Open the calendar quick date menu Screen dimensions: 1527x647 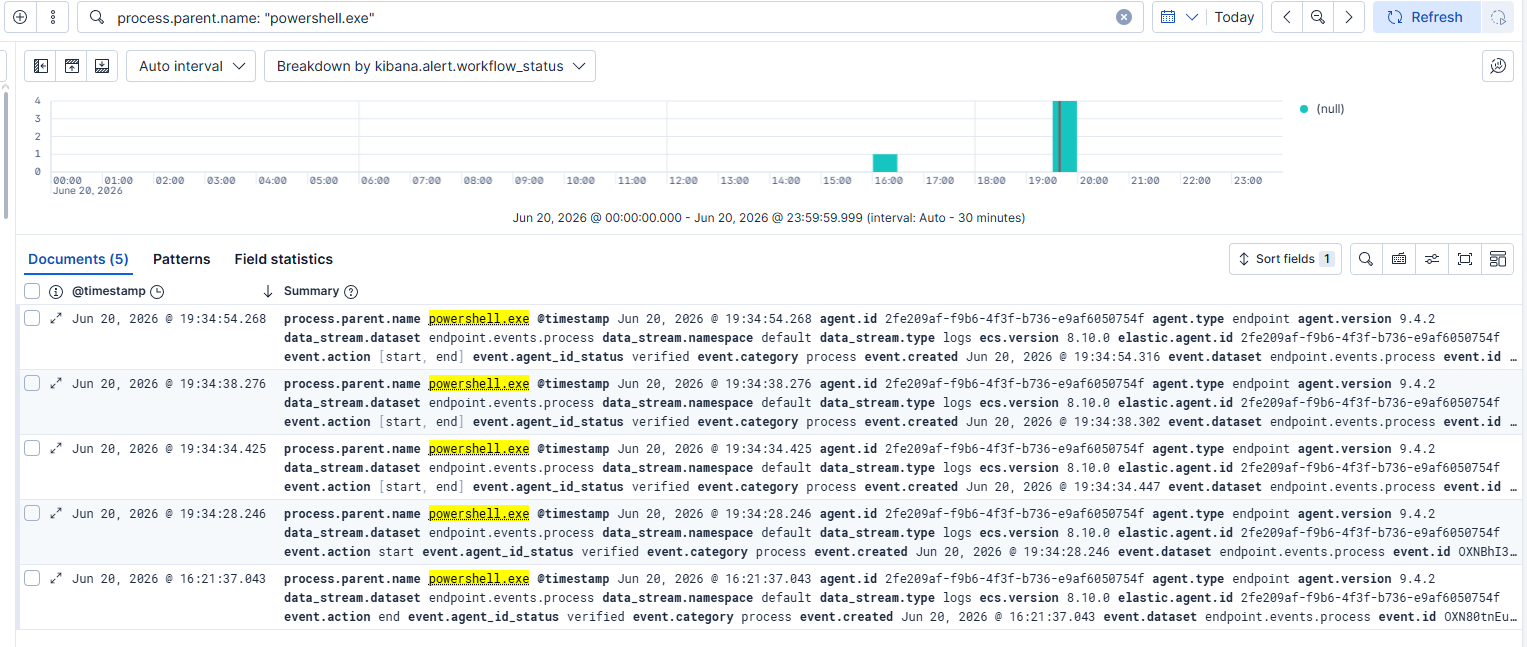(1178, 17)
